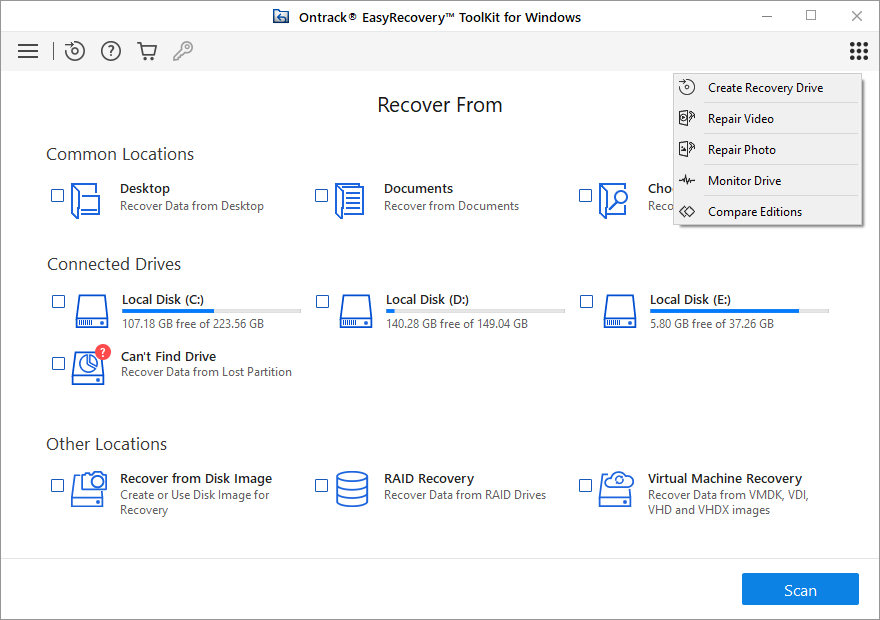Minimize the EasyRecovery window
The image size is (880, 620).
pyautogui.click(x=767, y=16)
